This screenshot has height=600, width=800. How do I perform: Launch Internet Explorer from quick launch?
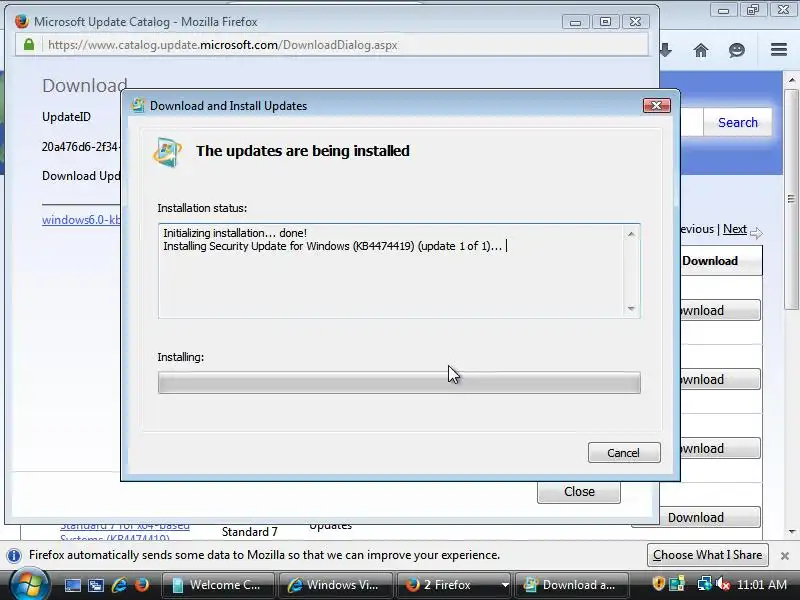[x=119, y=585]
